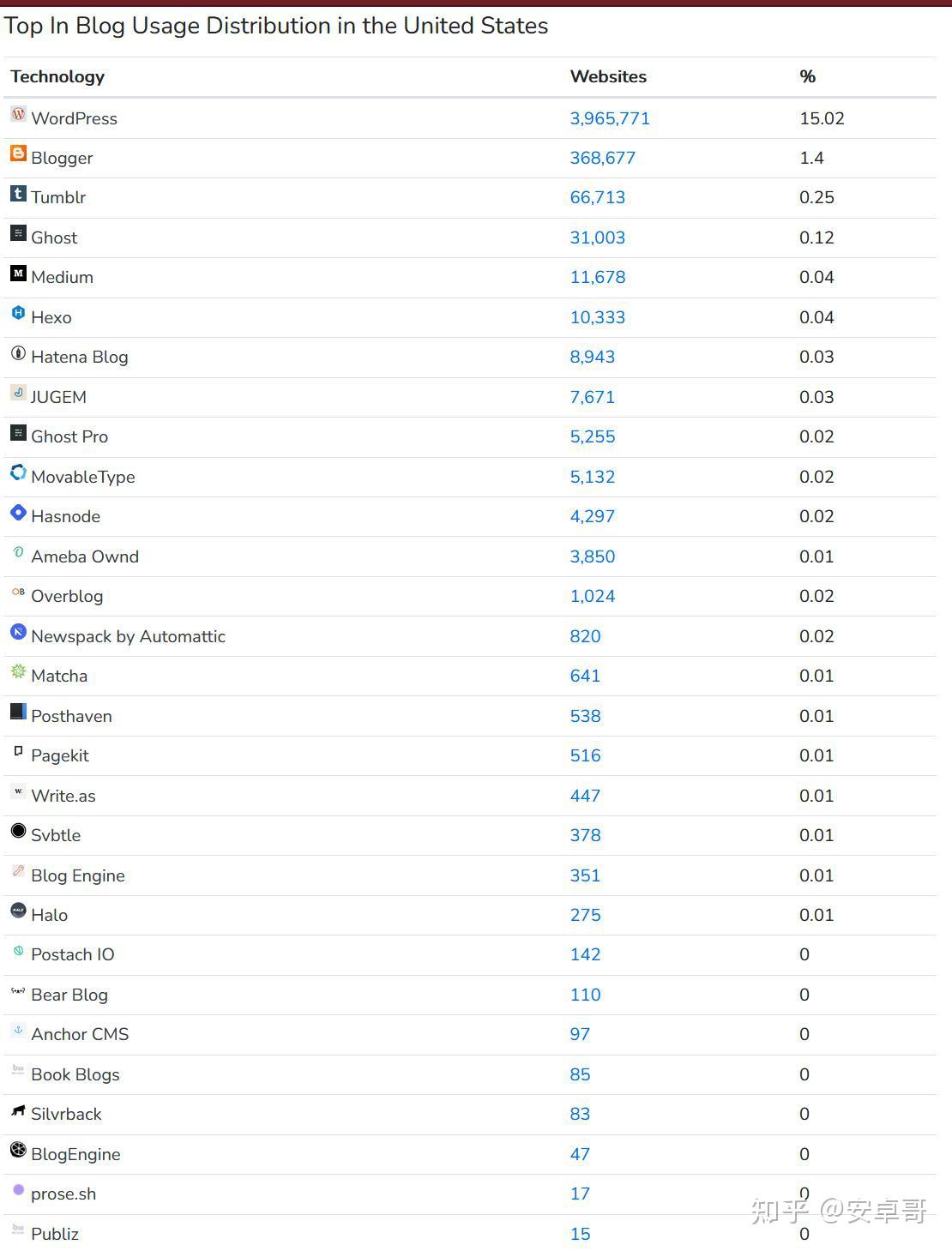
Task: Click the Bear Blog technology name
Action: click(69, 995)
